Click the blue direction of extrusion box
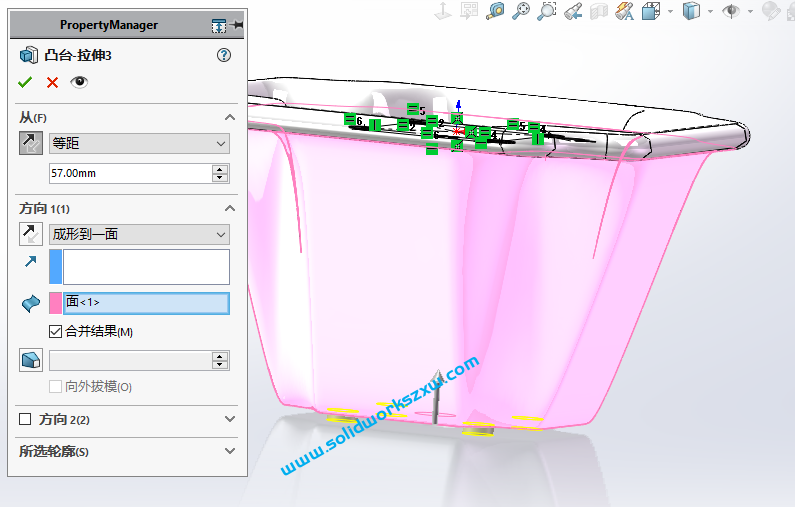 145,267
